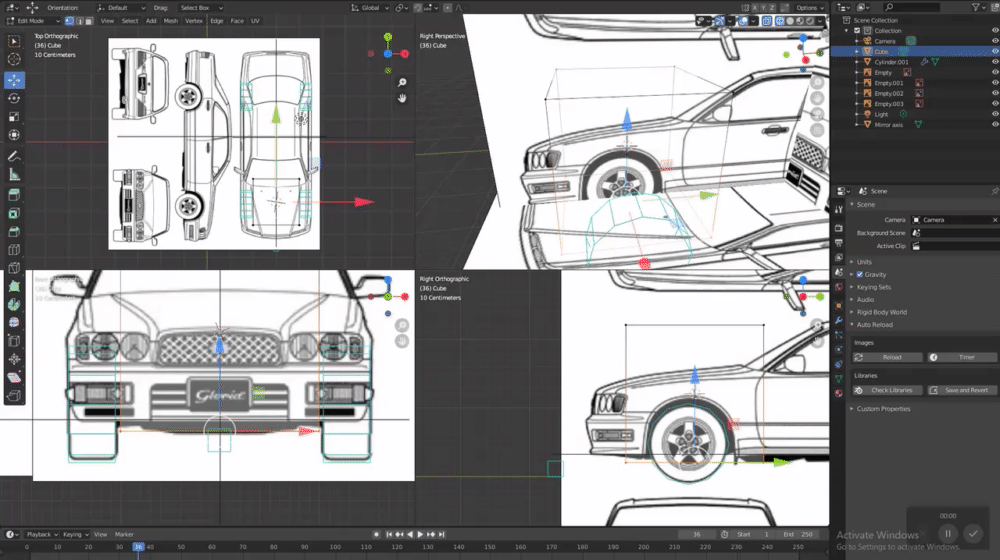Select the Move tool in toolbar

[x=14, y=80]
